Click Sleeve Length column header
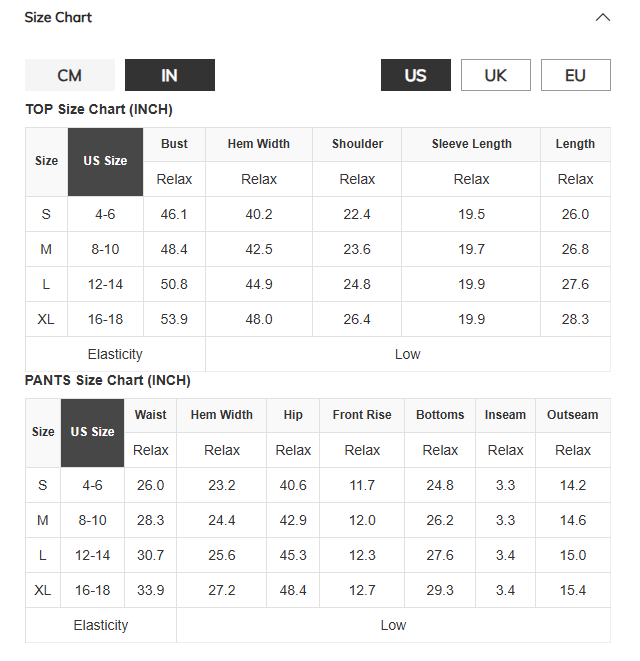Image resolution: width=640 pixels, height=661 pixels. click(471, 144)
